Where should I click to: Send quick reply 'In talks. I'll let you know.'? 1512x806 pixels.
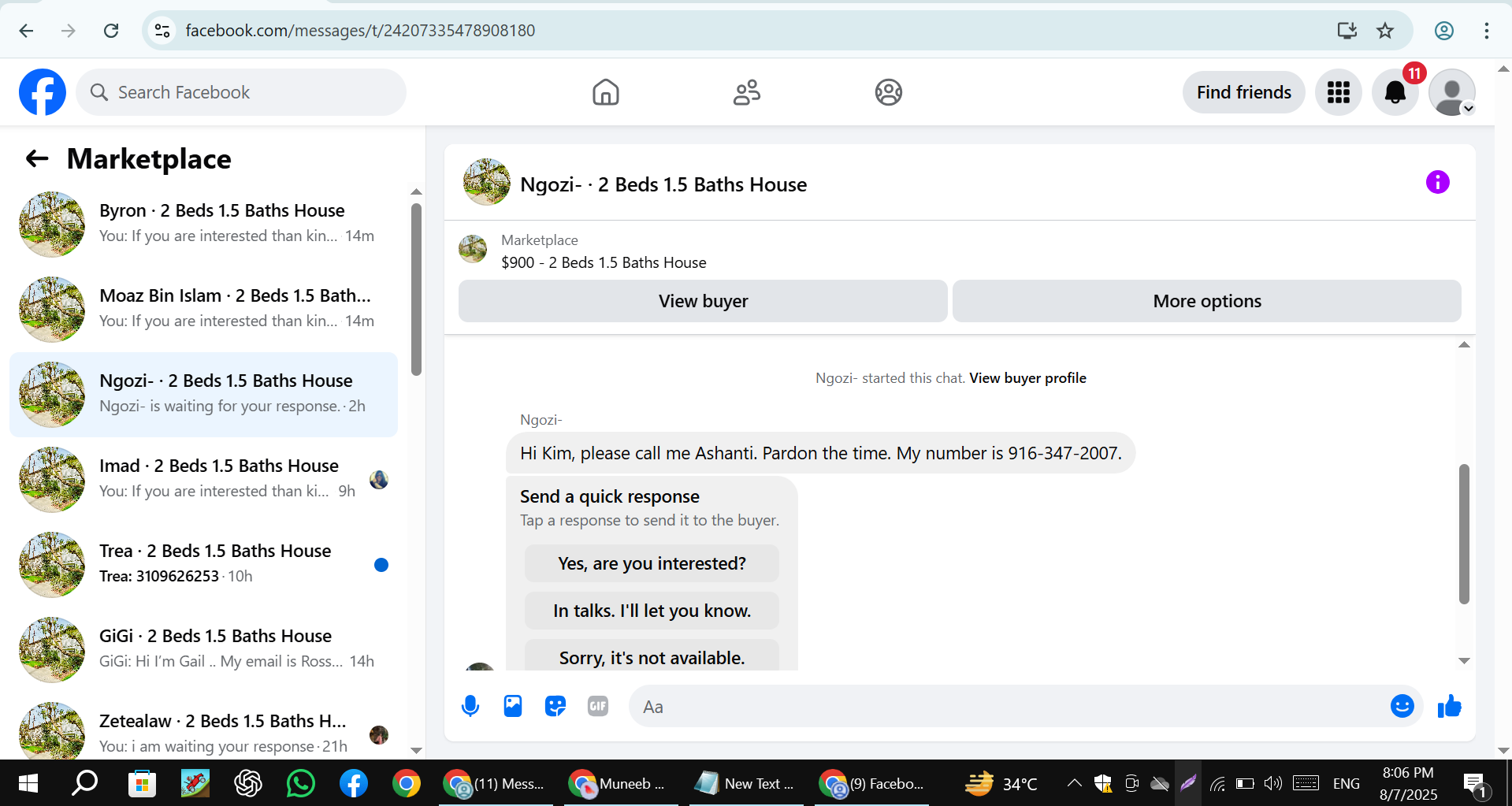652,611
